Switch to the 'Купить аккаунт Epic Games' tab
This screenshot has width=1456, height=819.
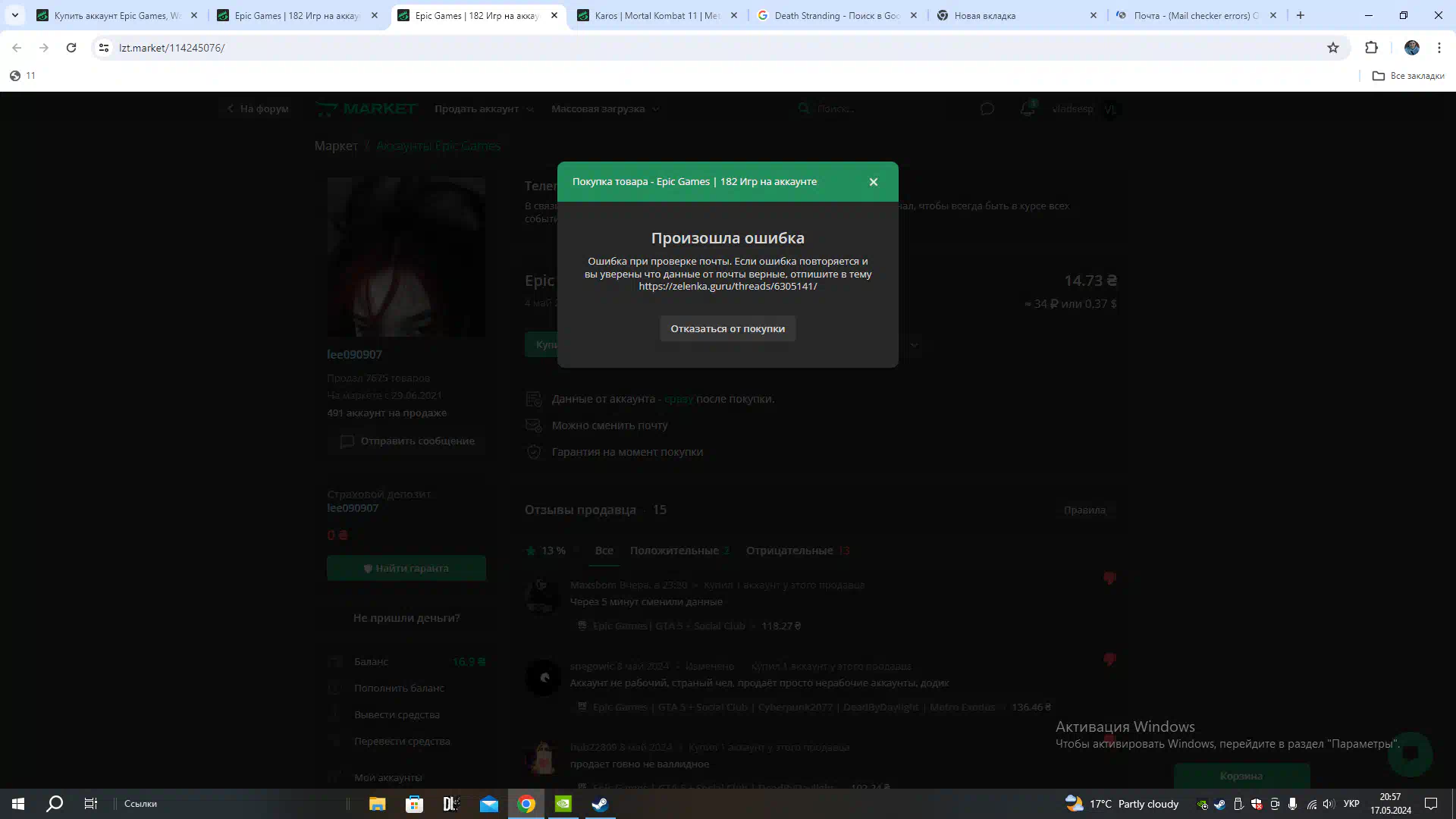118,15
